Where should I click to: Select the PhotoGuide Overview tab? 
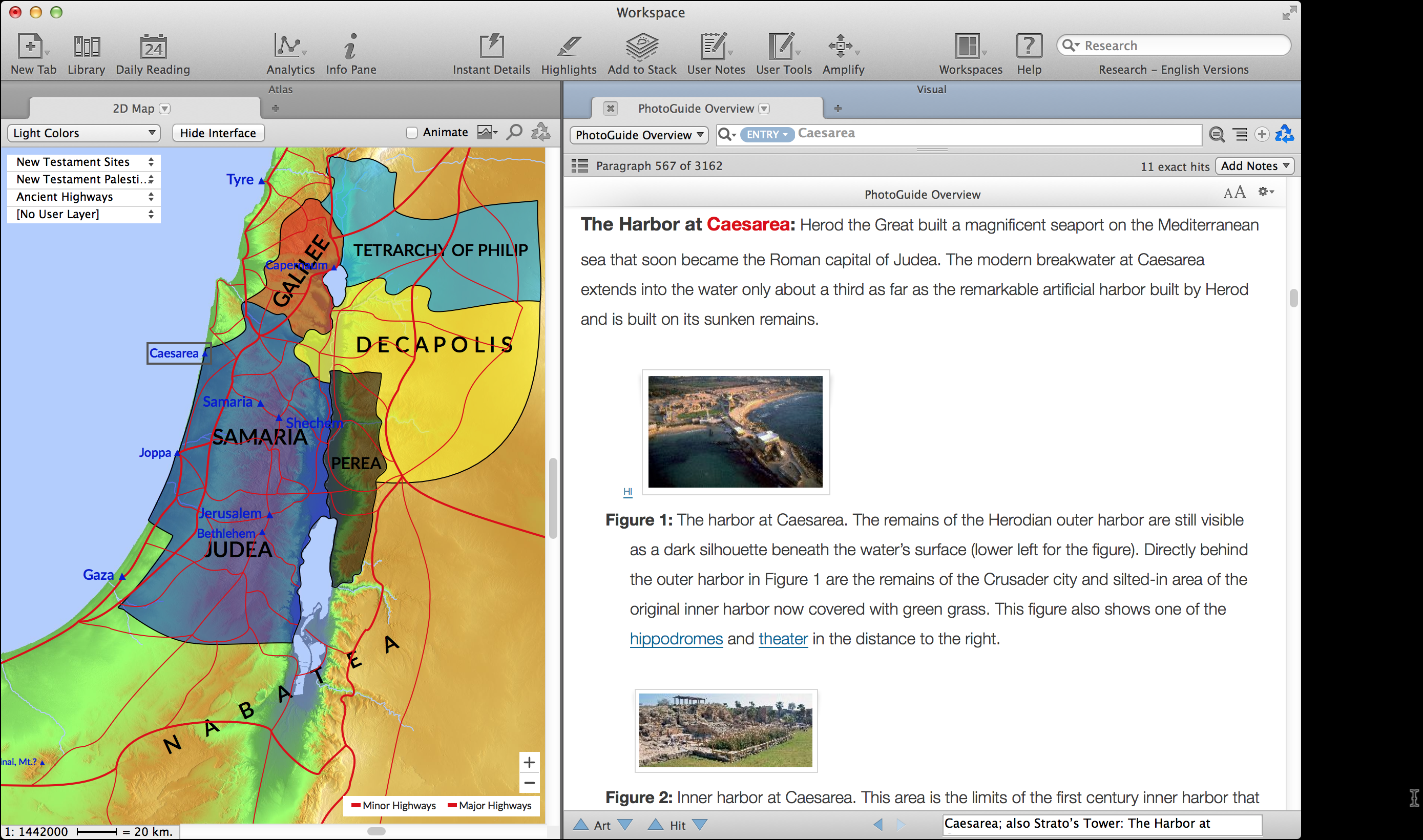pyautogui.click(x=696, y=109)
